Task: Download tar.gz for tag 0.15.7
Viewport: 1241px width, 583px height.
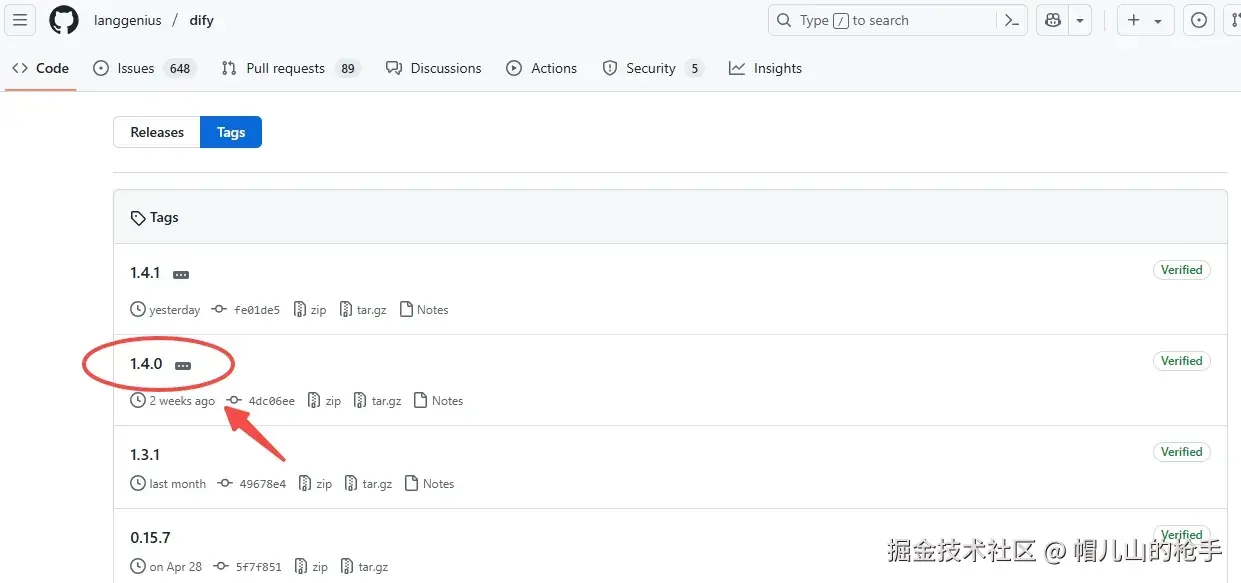Action: [x=365, y=567]
